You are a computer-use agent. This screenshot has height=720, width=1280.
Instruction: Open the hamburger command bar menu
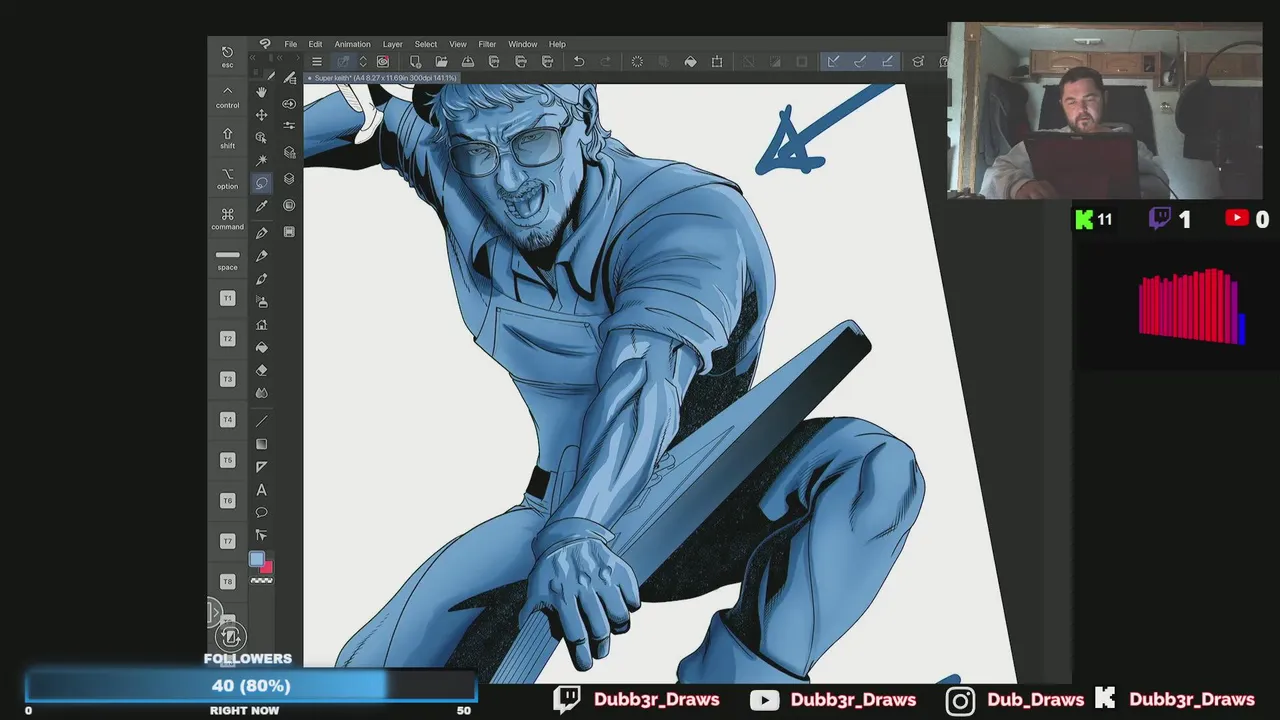(316, 61)
